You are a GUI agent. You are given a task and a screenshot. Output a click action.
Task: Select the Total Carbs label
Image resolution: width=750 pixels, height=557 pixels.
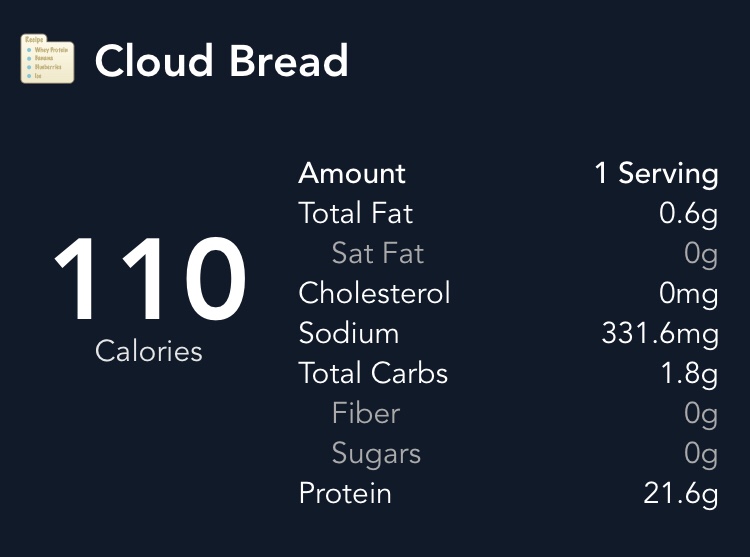point(373,373)
